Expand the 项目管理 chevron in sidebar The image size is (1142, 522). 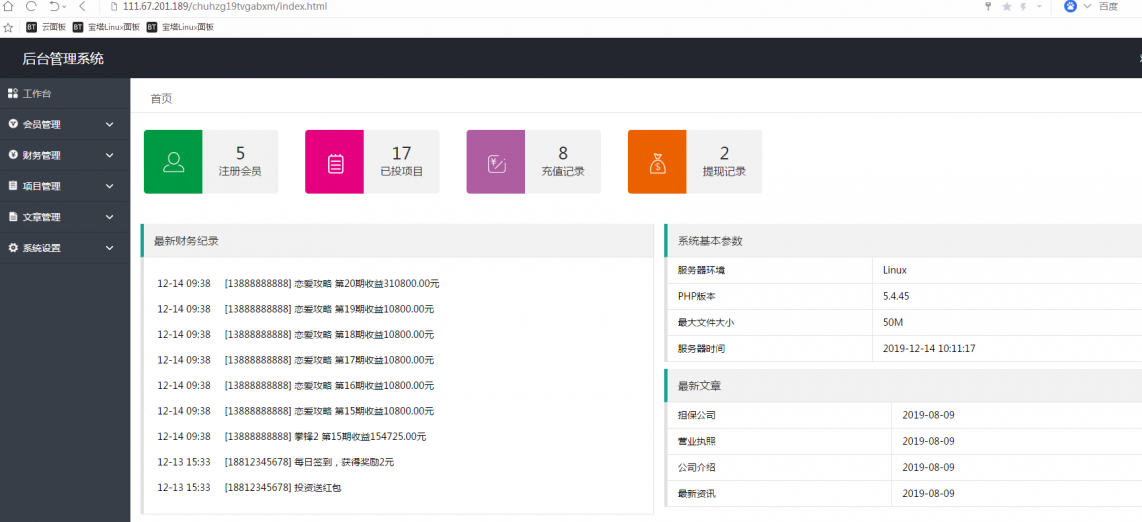coord(109,186)
